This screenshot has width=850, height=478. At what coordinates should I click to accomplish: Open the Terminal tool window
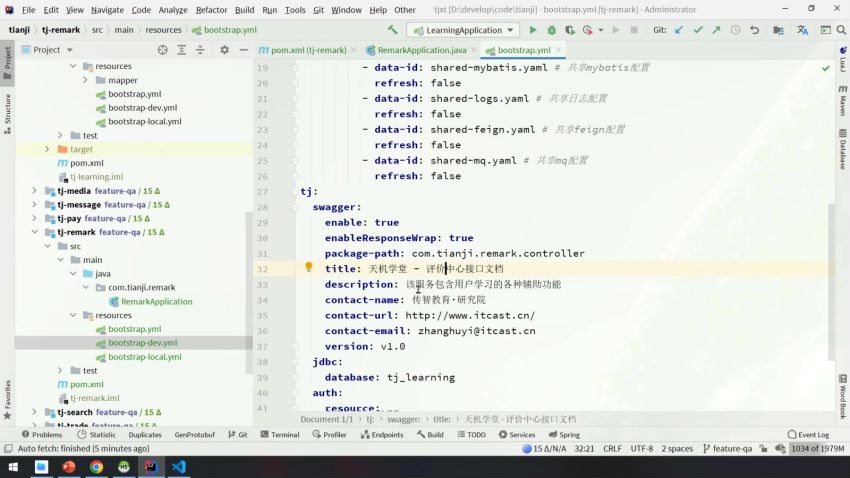[x=280, y=435]
